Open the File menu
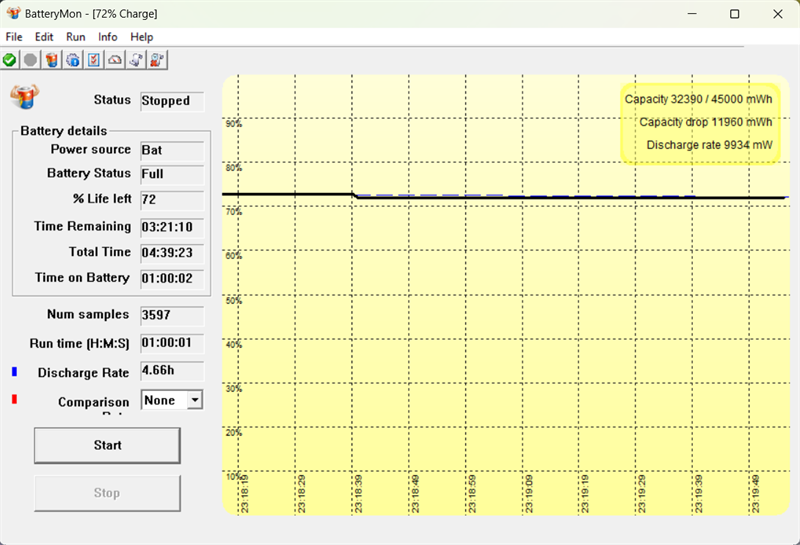800x545 pixels. click(14, 37)
